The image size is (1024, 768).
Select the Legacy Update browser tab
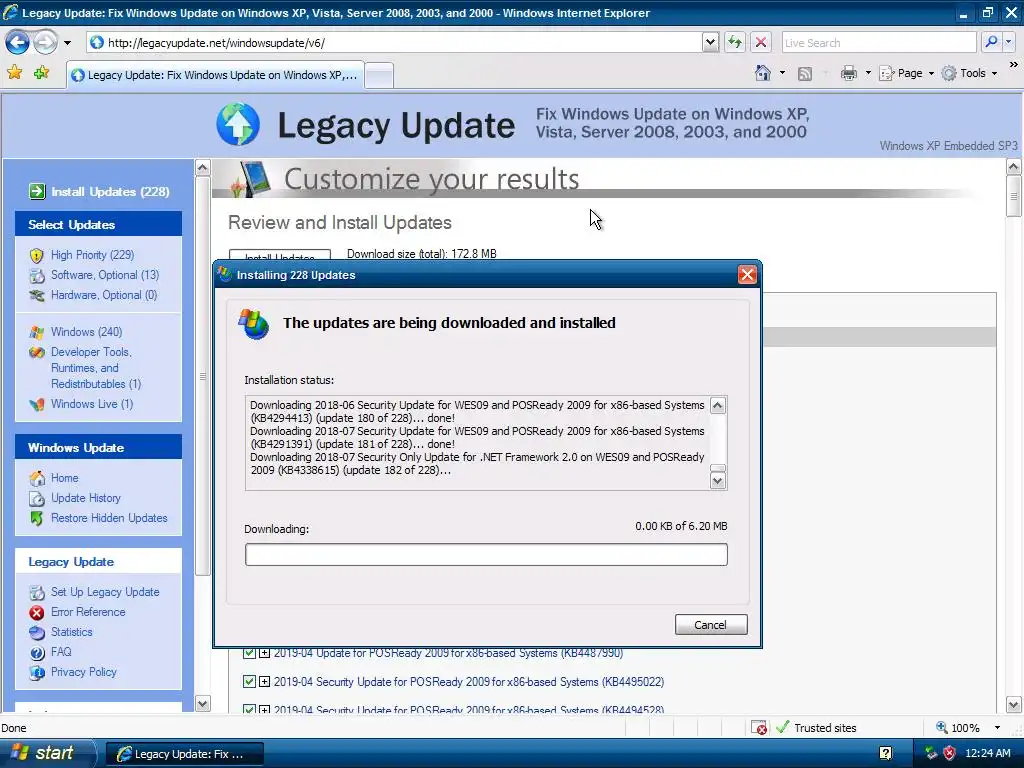[216, 75]
